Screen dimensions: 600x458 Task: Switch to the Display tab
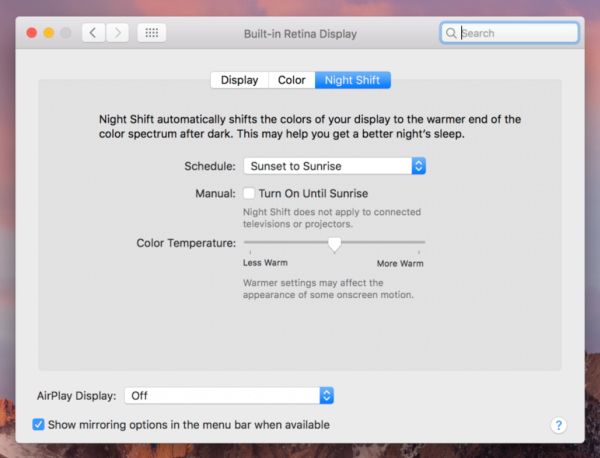pos(240,80)
